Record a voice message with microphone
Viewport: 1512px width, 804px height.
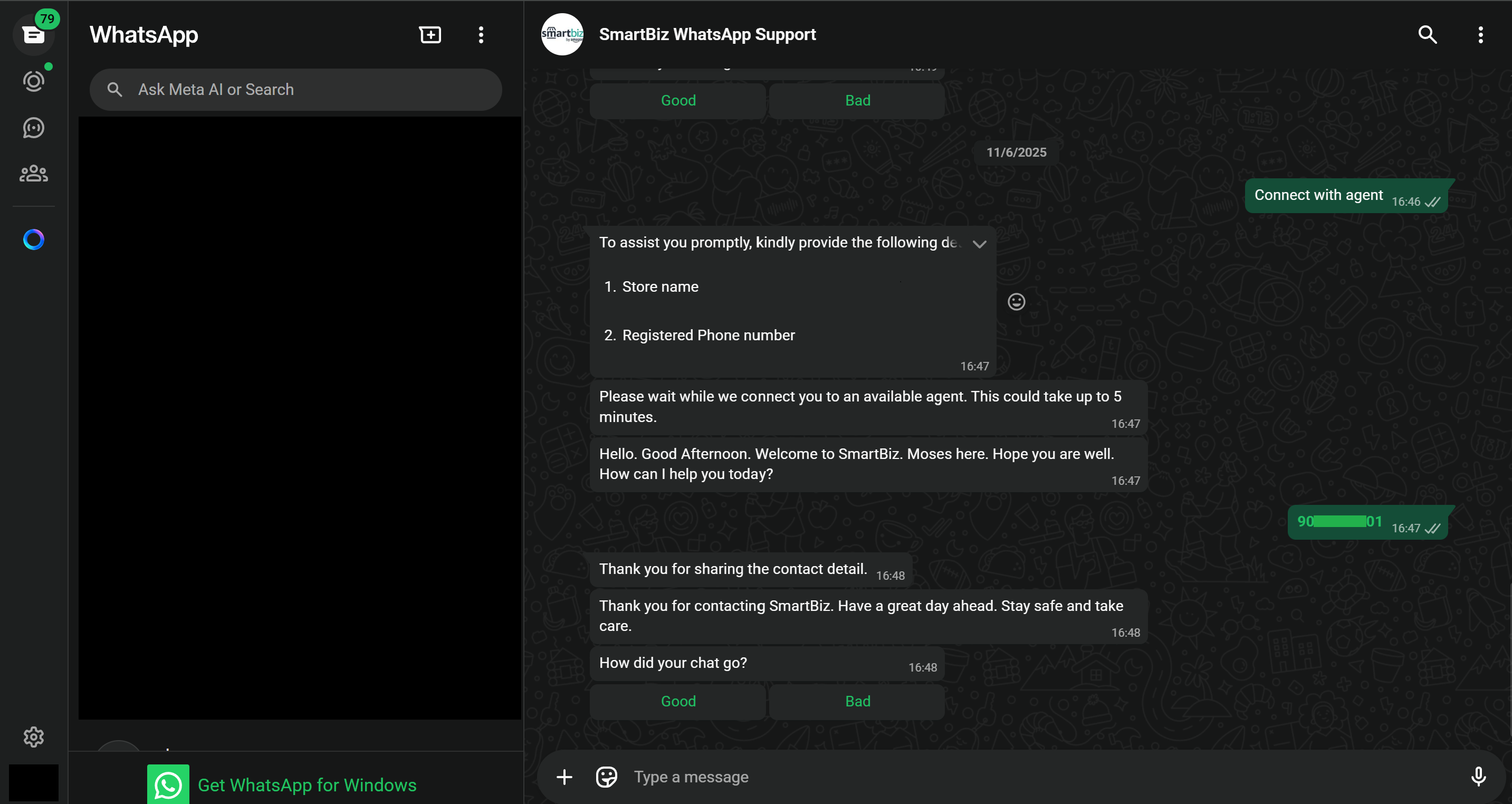pos(1478,777)
